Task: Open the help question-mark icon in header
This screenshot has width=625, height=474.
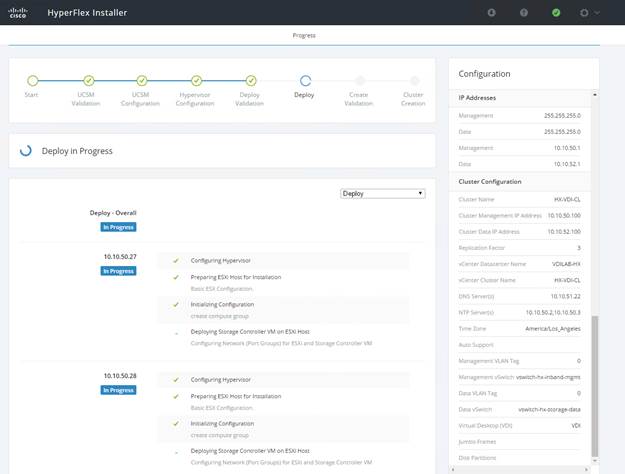Action: [524, 13]
